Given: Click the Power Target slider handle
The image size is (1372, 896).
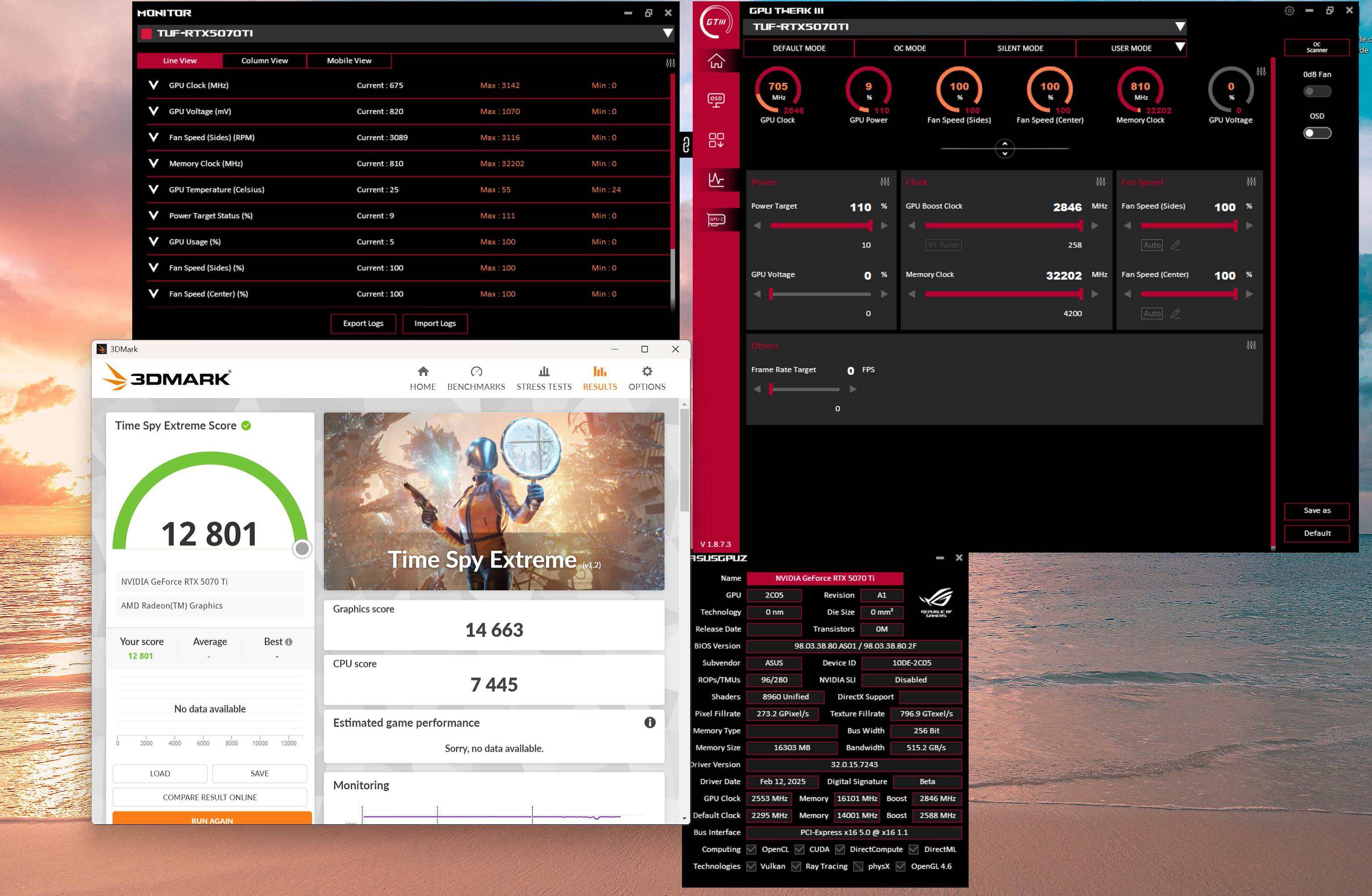Looking at the screenshot, I should pyautogui.click(x=870, y=225).
